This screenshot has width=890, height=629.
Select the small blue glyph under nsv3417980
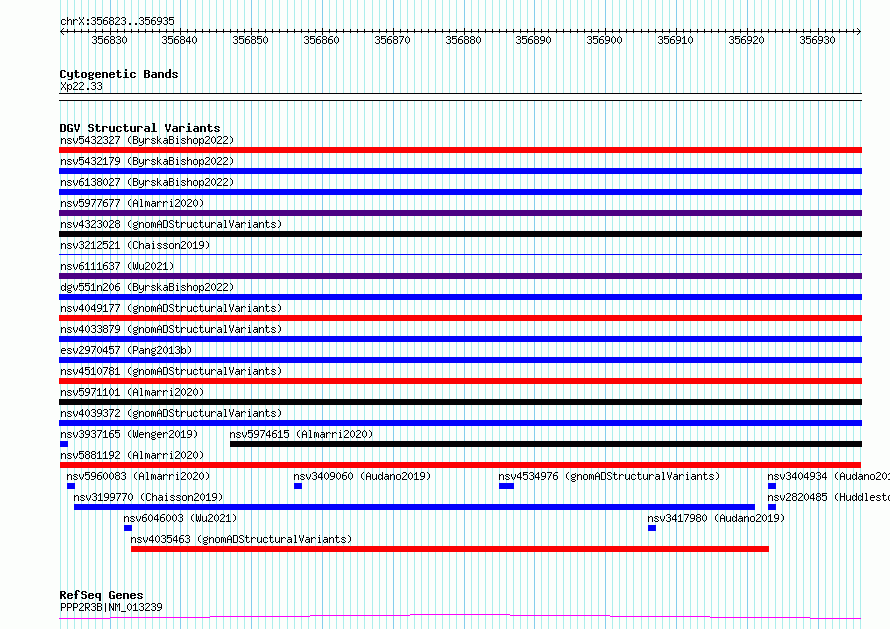[652, 528]
